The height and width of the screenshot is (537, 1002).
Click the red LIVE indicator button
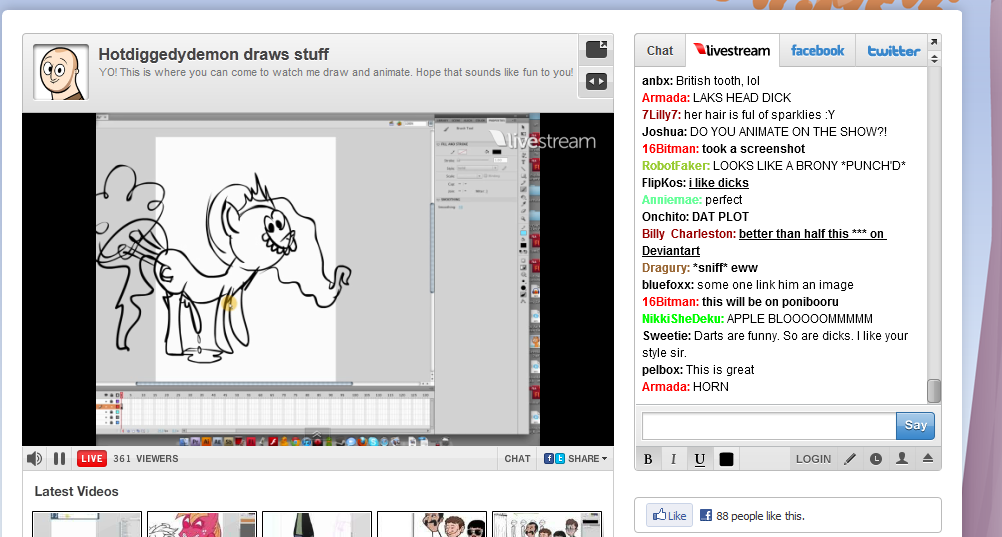coord(92,459)
